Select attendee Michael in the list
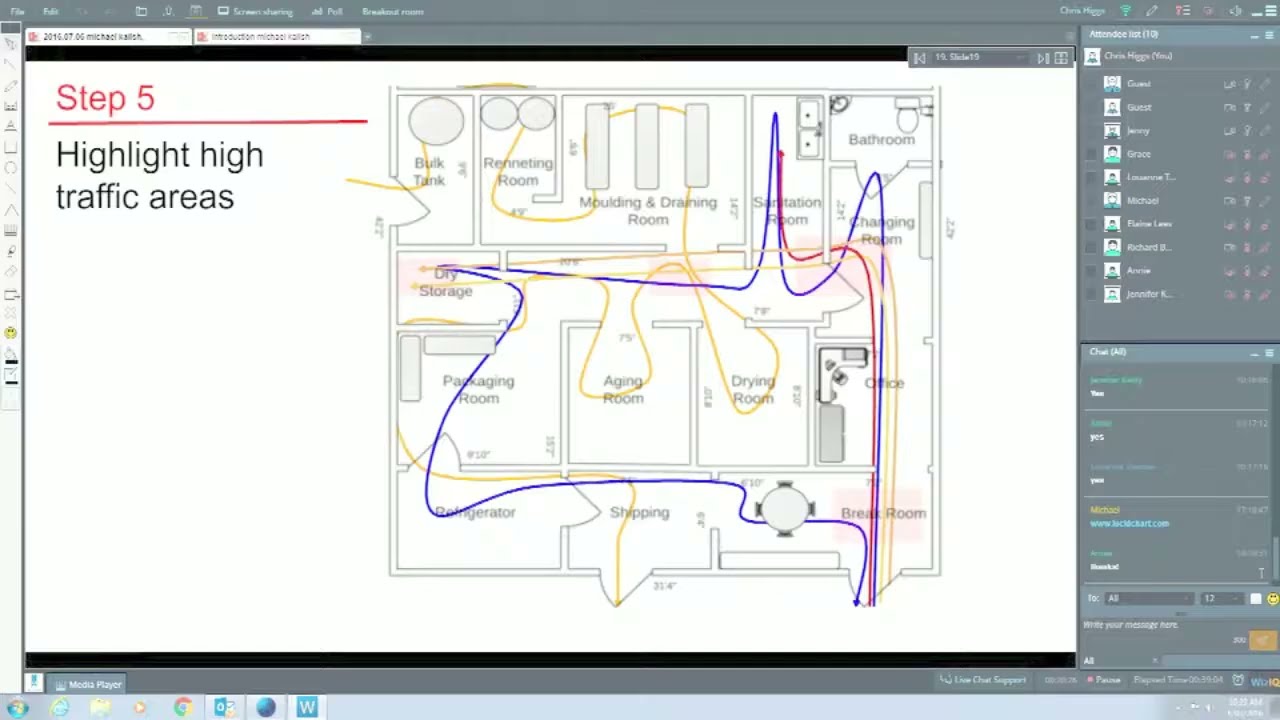 1142,201
